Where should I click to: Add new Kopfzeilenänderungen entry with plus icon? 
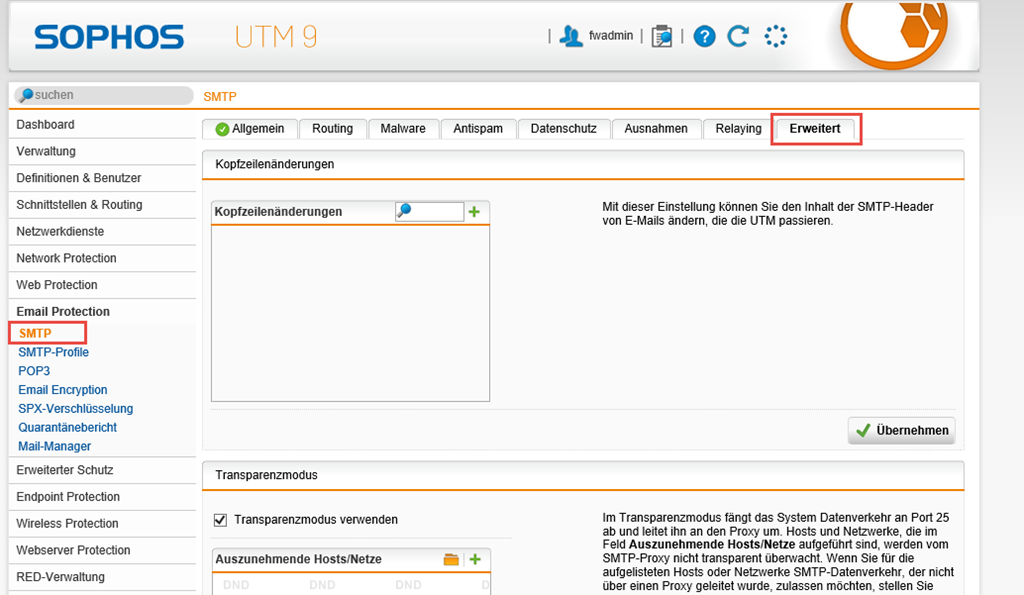point(475,212)
